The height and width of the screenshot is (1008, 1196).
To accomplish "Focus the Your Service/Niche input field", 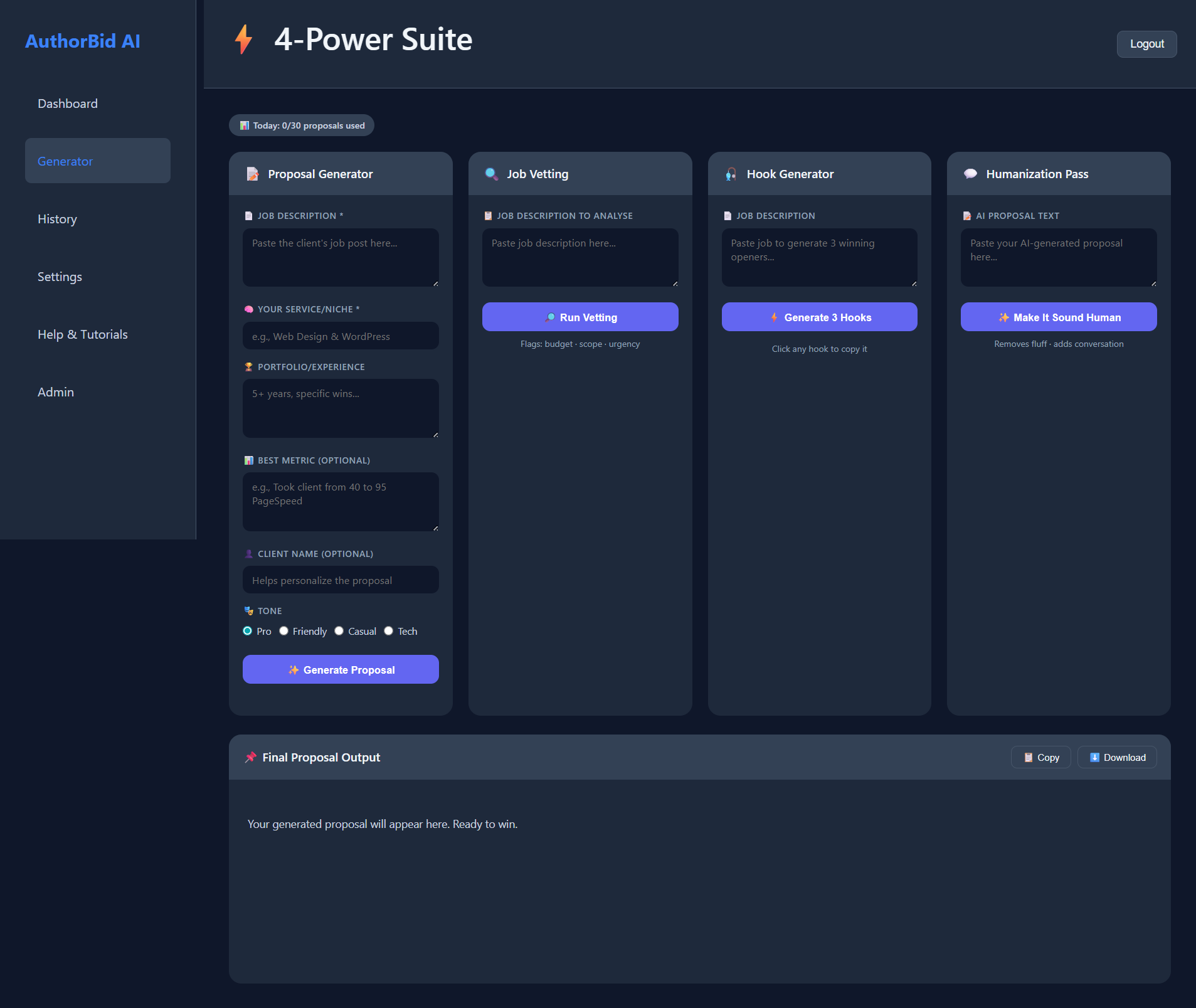I will (x=341, y=336).
